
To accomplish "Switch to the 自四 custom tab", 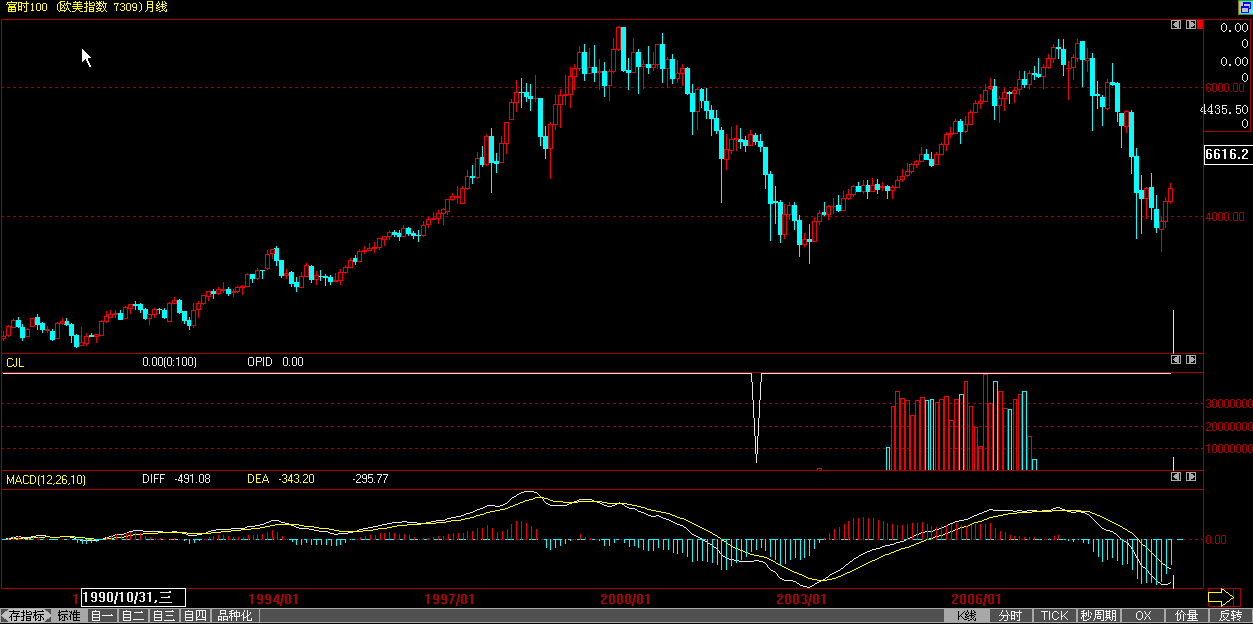I will coord(194,616).
